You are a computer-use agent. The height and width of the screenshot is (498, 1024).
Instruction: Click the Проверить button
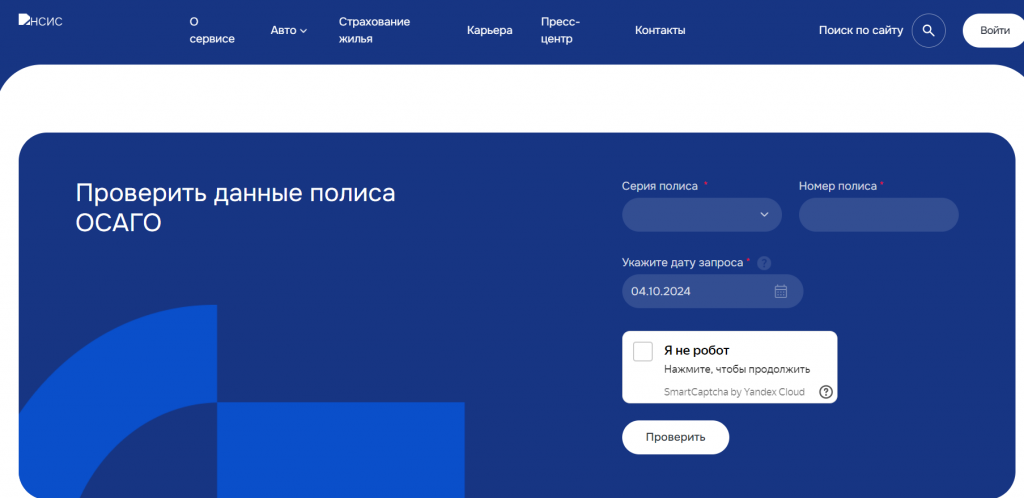pos(675,437)
